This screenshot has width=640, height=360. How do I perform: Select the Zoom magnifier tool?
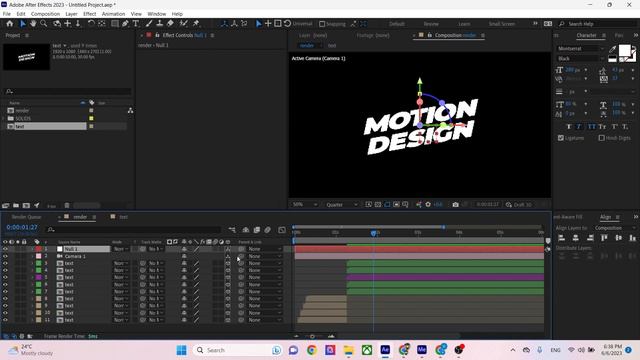43,24
